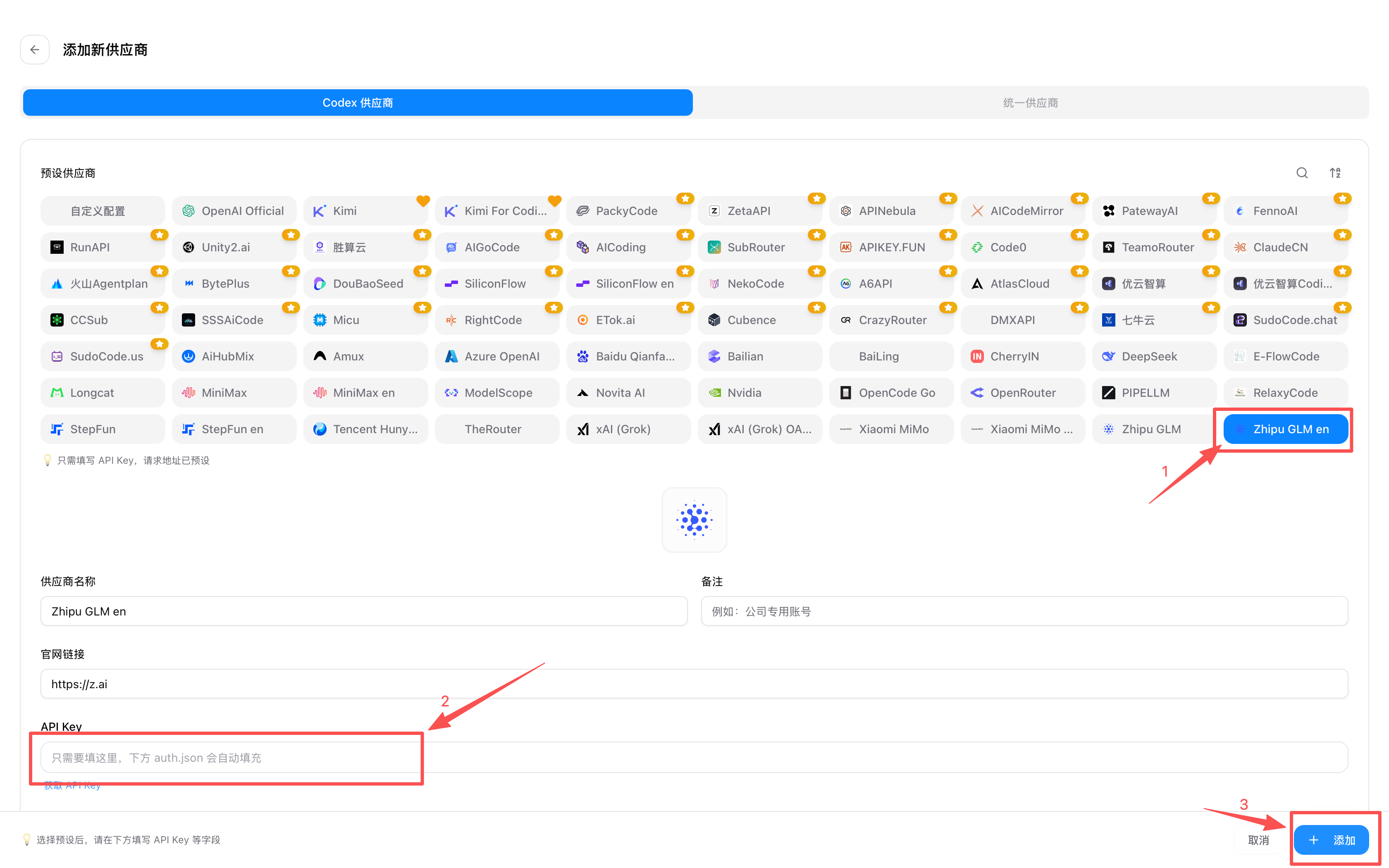Choose the ClaudeCN preset
The height and width of the screenshot is (868, 1389).
point(1286,248)
